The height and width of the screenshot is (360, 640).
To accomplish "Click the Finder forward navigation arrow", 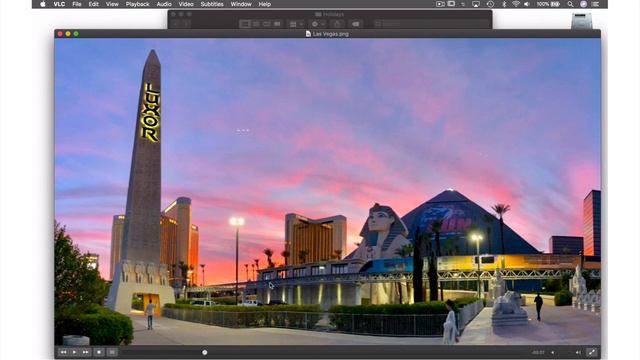I will pyautogui.click(x=186, y=24).
